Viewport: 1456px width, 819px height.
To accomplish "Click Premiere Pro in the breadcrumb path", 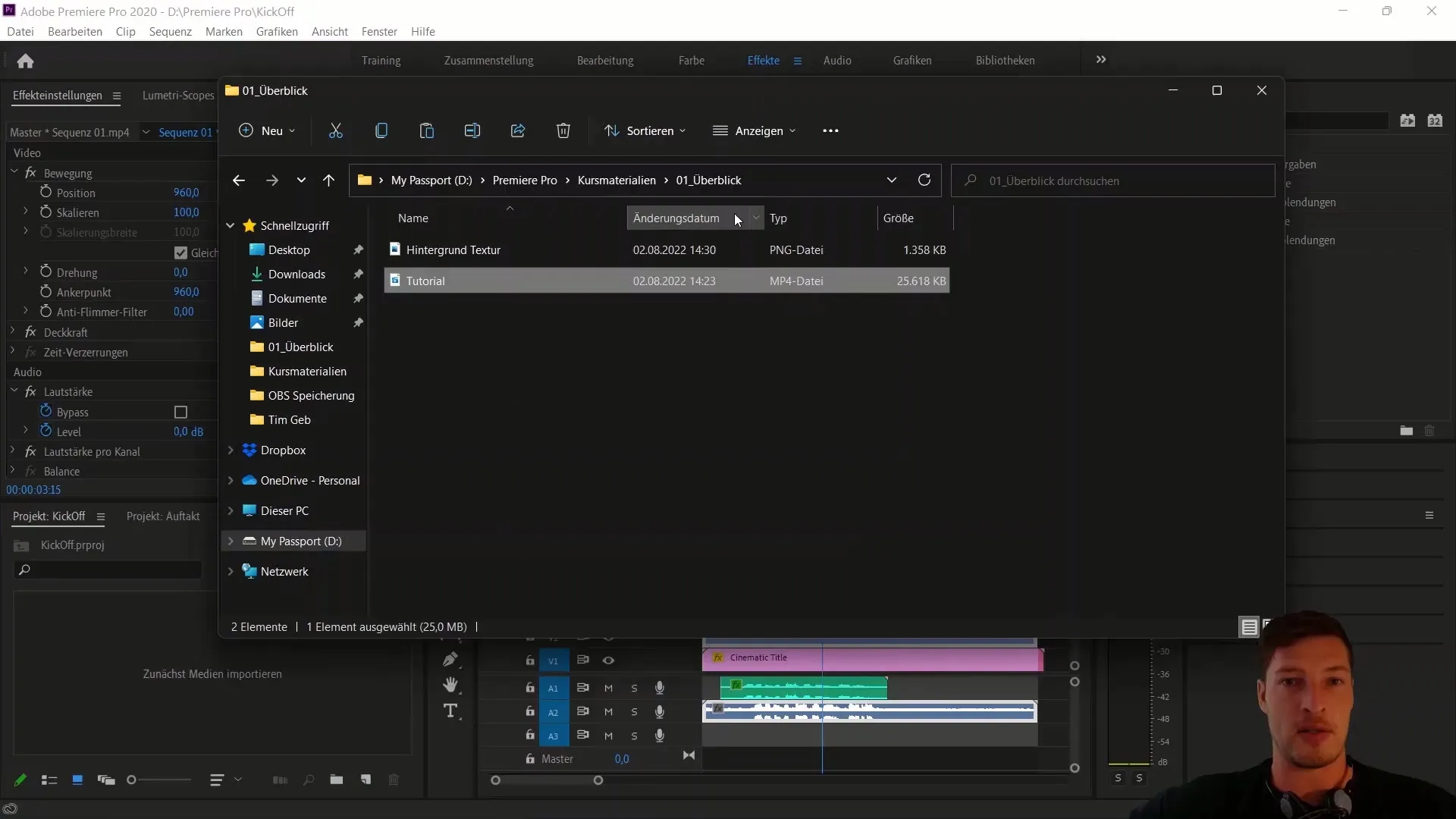I will click(525, 180).
